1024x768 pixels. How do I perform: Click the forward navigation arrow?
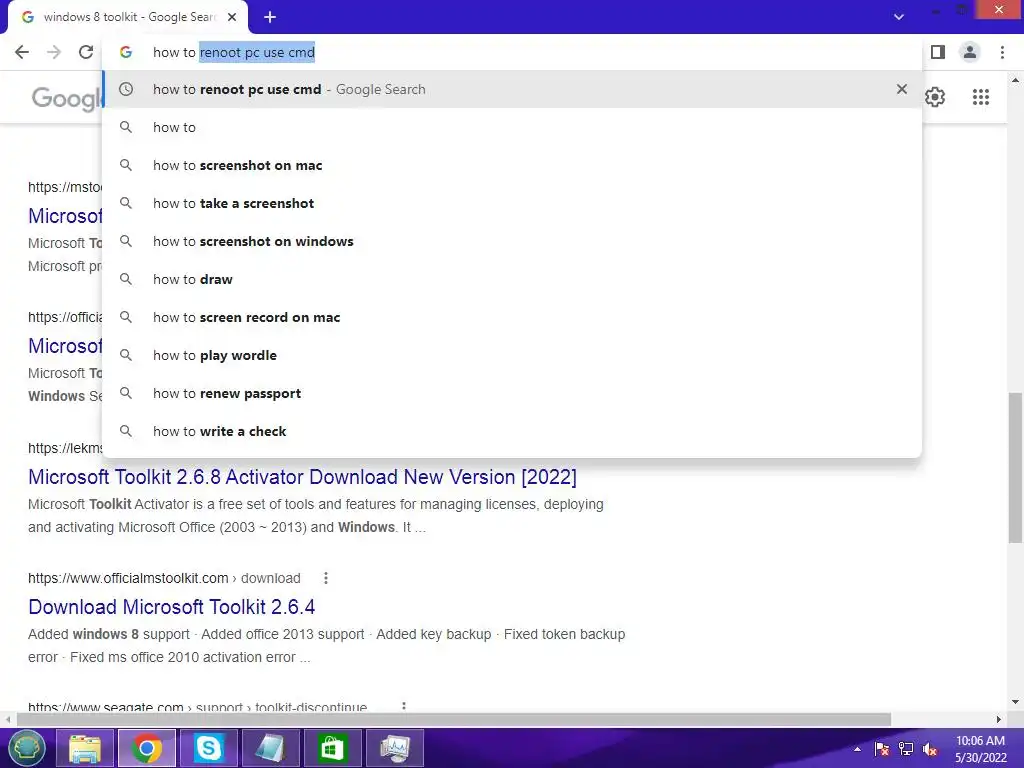pyautogui.click(x=54, y=52)
